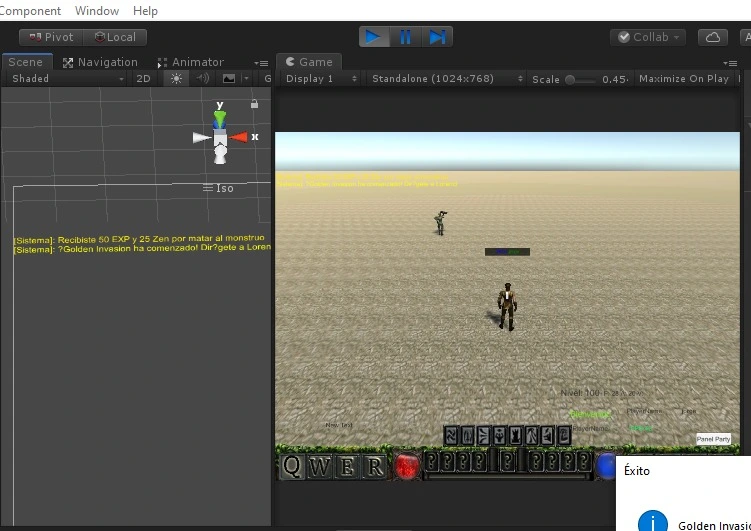Open the Standalone (1024x768) resolution dropdown
751x531 pixels.
tap(445, 79)
